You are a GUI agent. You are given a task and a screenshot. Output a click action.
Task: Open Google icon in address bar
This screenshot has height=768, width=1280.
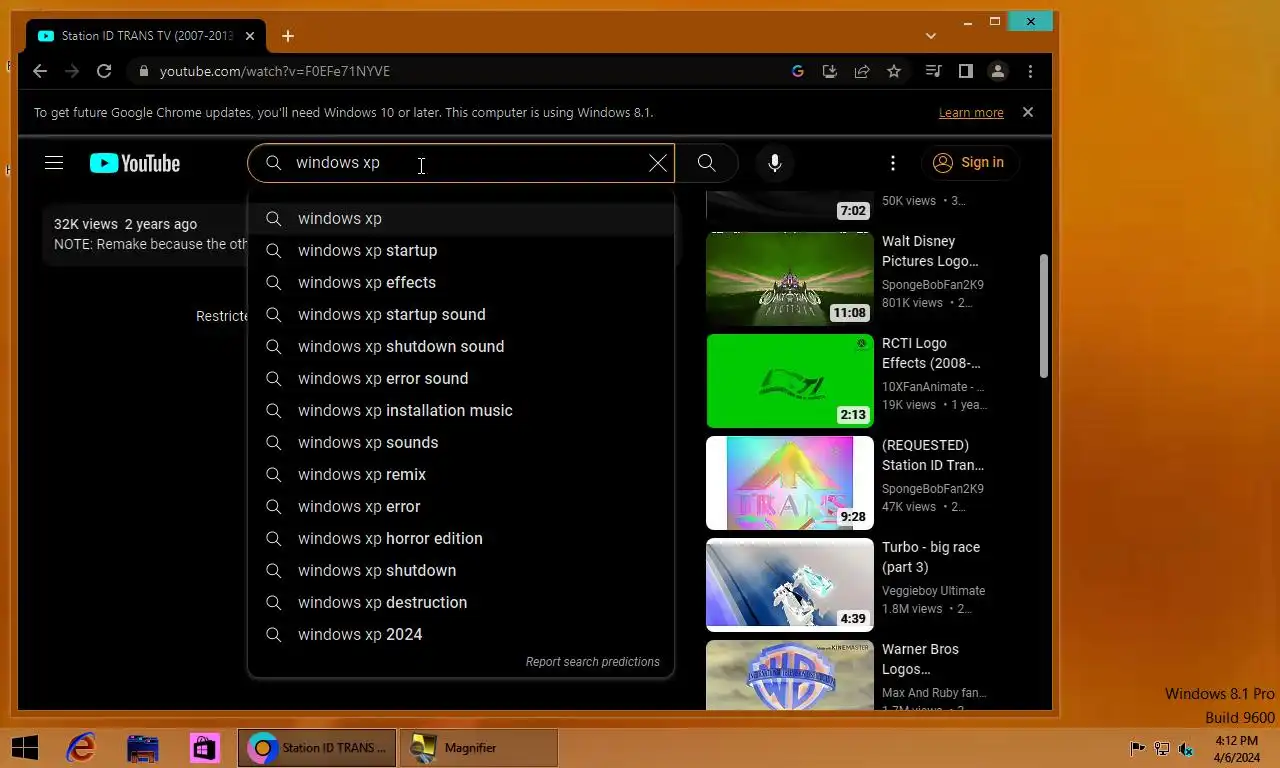(797, 71)
